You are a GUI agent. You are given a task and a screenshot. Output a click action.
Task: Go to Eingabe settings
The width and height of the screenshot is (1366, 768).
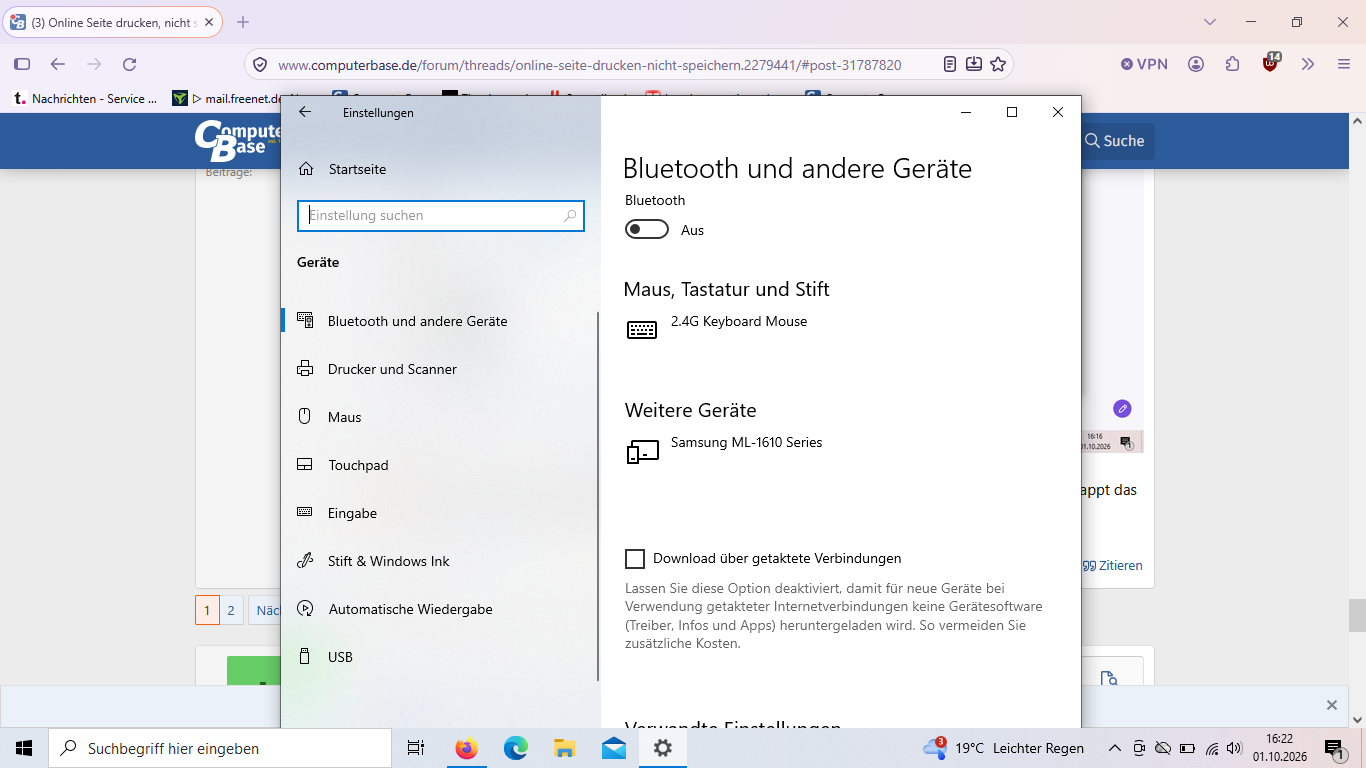440,513
